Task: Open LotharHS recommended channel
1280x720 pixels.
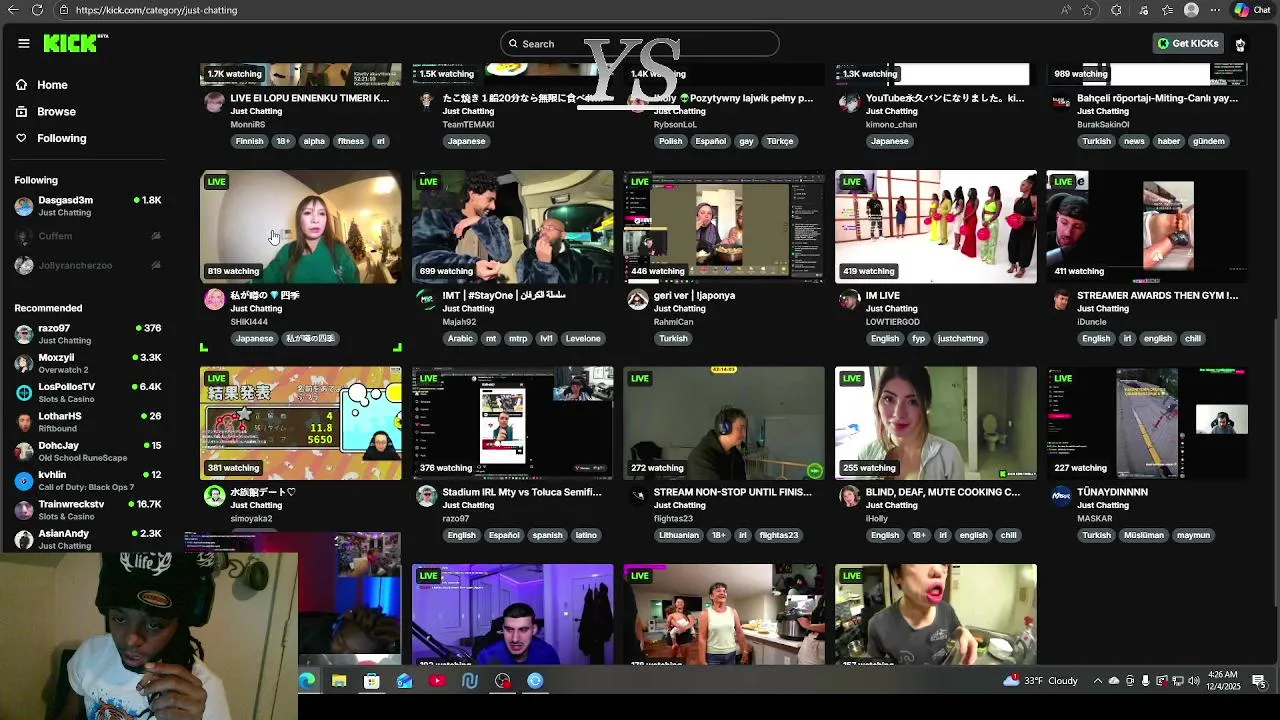Action: 88,422
